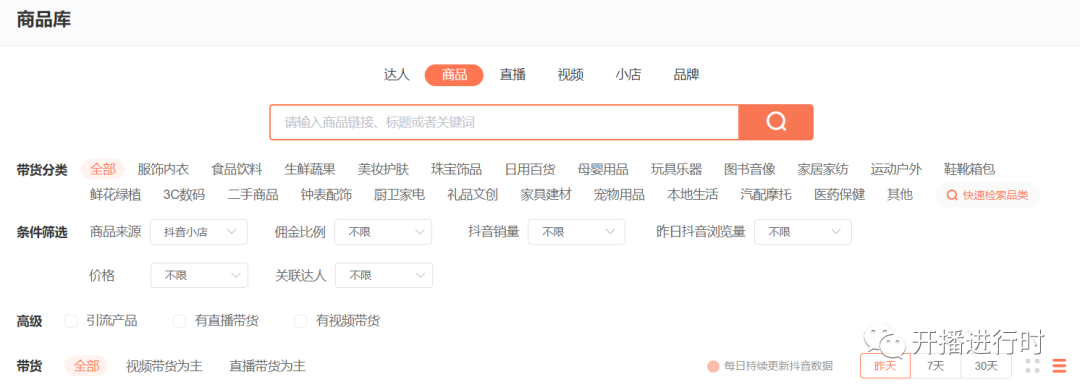Select the 其他 category
The image size is (1080, 390).
[900, 195]
